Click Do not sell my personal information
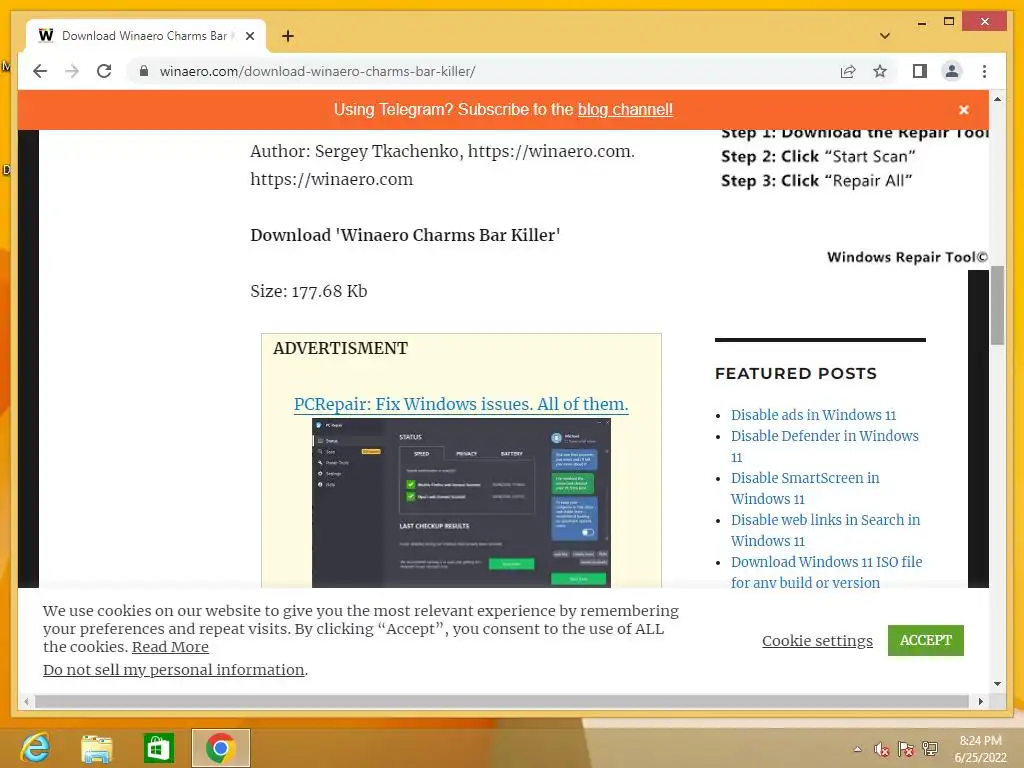Image resolution: width=1024 pixels, height=768 pixels. [x=174, y=670]
